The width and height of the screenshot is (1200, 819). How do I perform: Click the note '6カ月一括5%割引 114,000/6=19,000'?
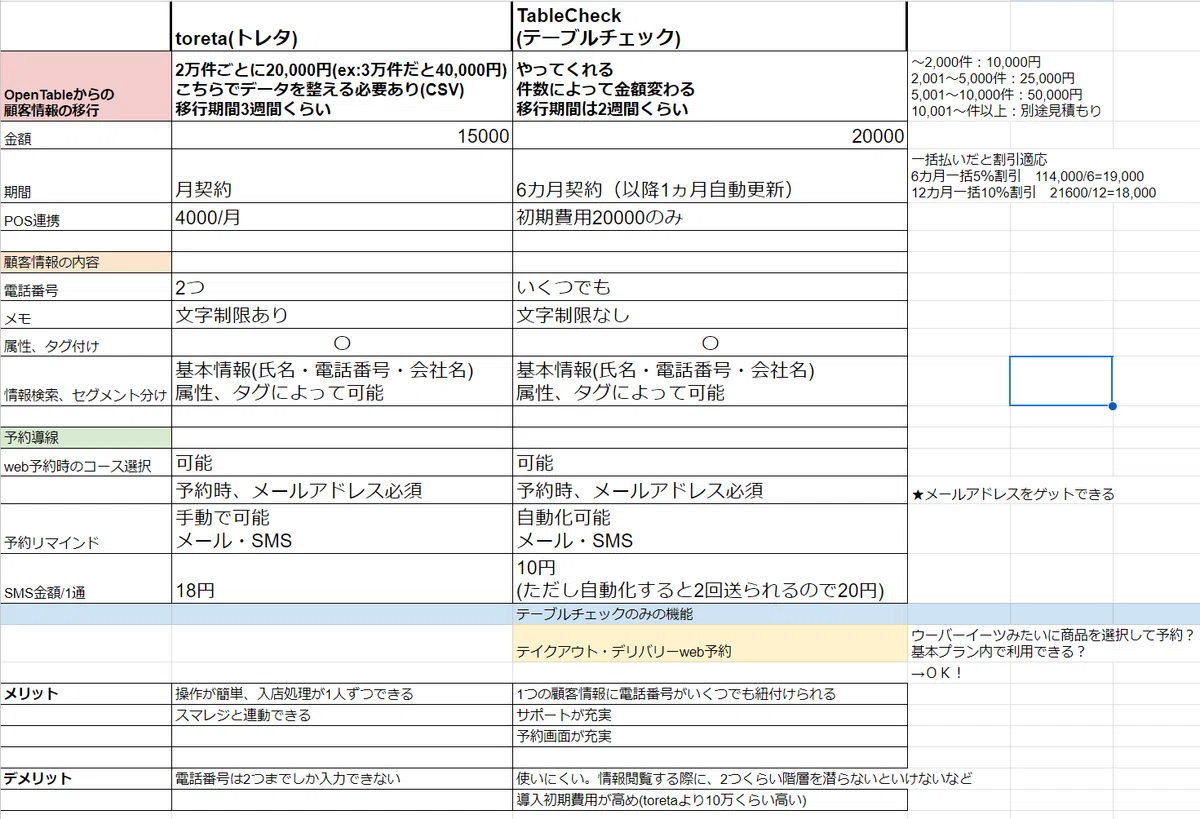click(x=1027, y=176)
